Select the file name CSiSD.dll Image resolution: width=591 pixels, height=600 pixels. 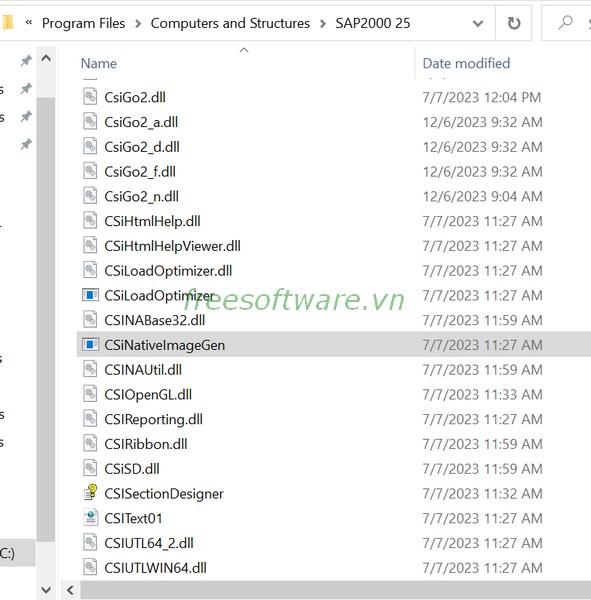pos(132,469)
